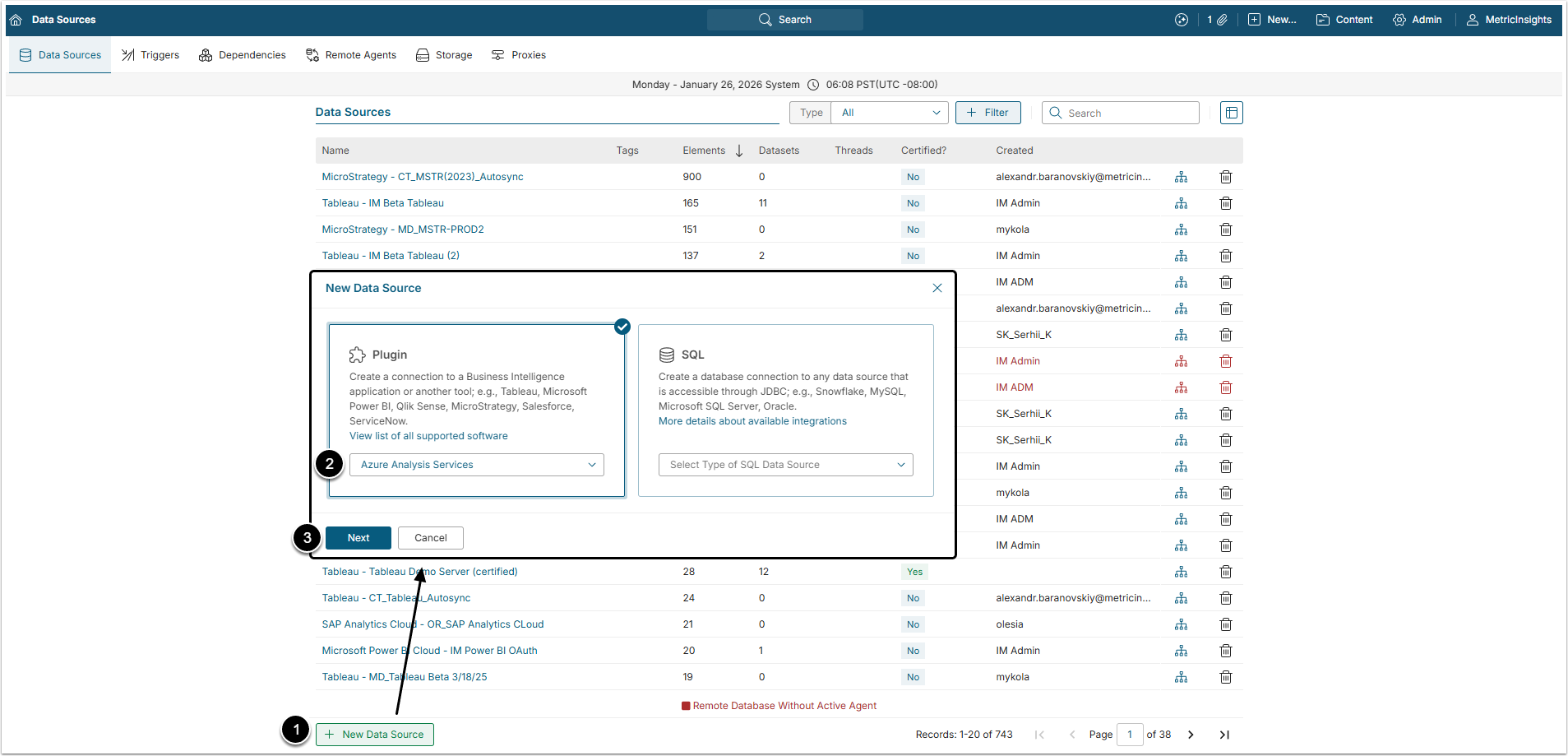Open the Remote Agents tab

click(351, 55)
